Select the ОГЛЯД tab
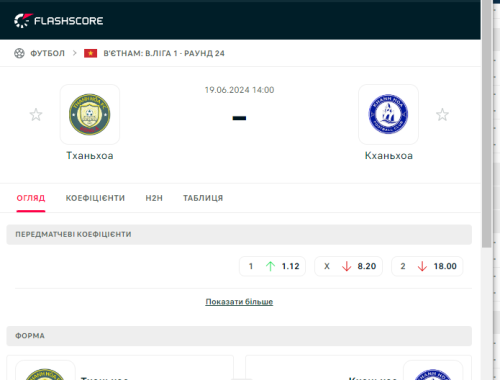Viewport: 500px width, 380px height. [31, 198]
